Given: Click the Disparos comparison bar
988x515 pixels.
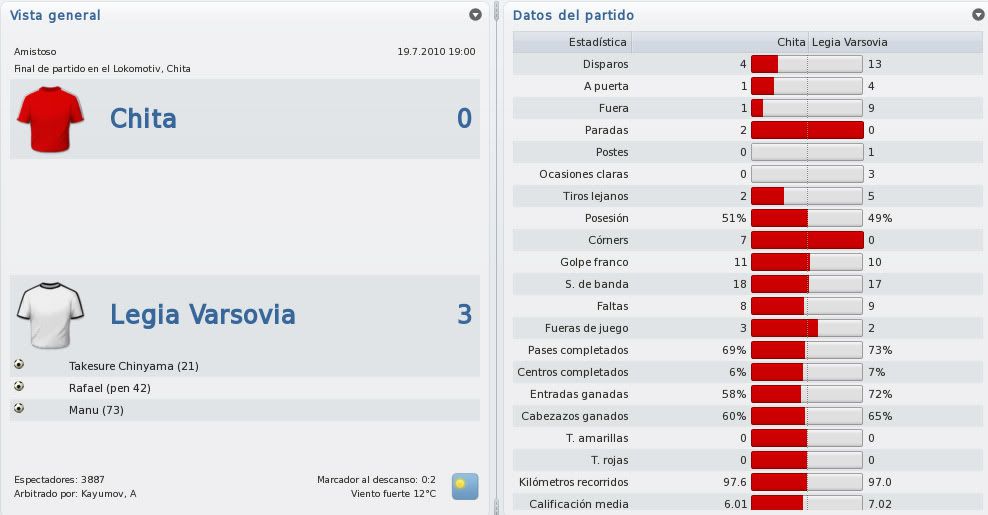Looking at the screenshot, I should pyautogui.click(x=807, y=64).
